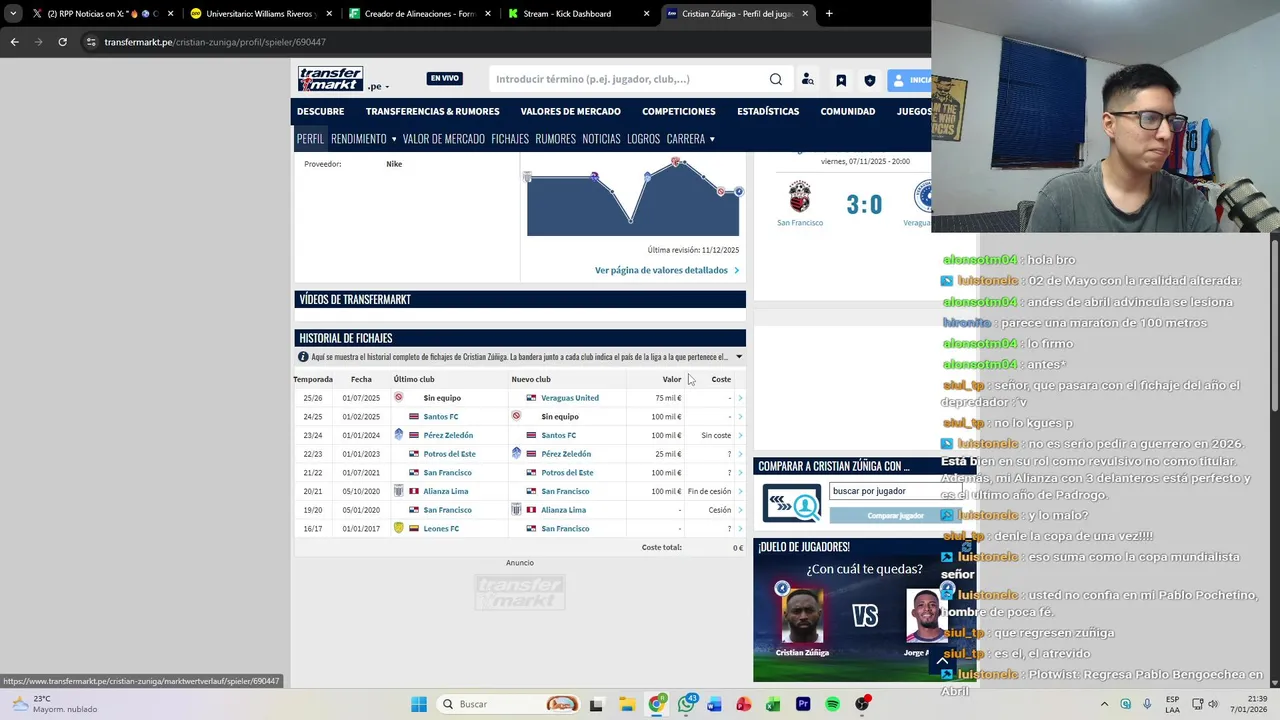Open the RUMORES tab
The width and height of the screenshot is (1280, 720).
tap(555, 139)
